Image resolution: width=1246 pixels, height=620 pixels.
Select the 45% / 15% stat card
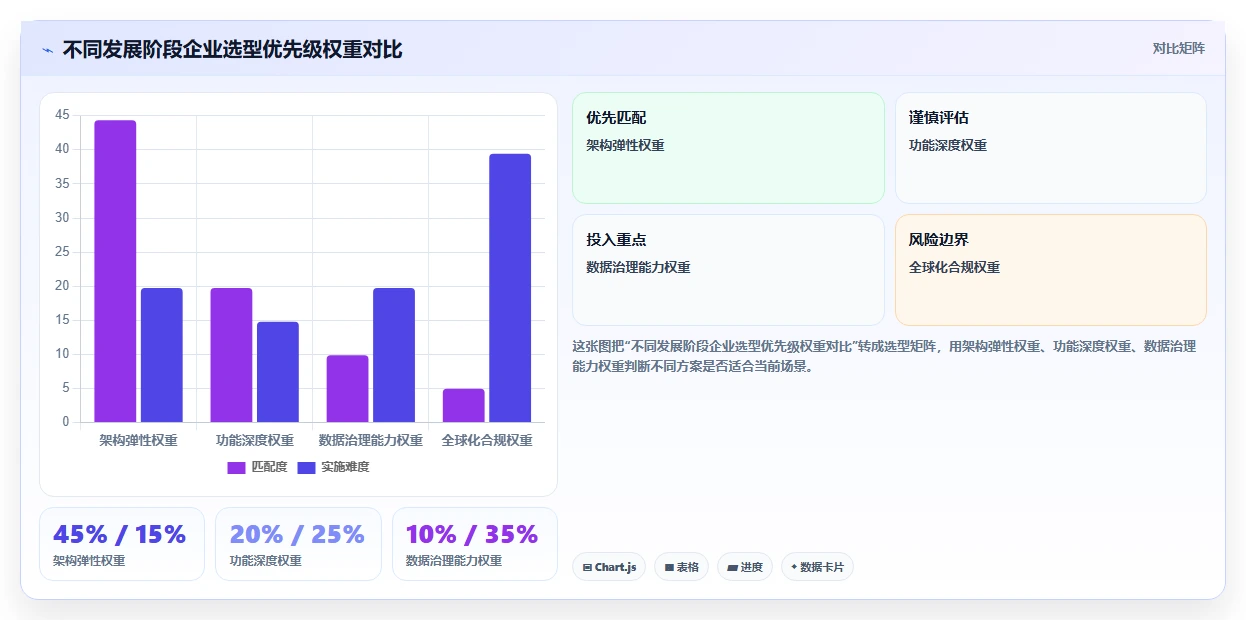(x=122, y=544)
